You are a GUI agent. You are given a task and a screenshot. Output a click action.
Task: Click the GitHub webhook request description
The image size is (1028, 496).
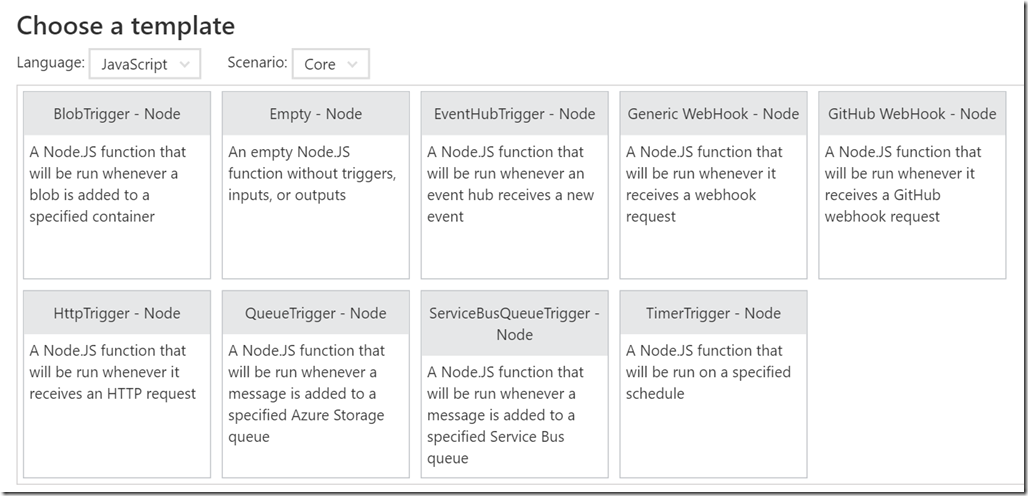[903, 184]
